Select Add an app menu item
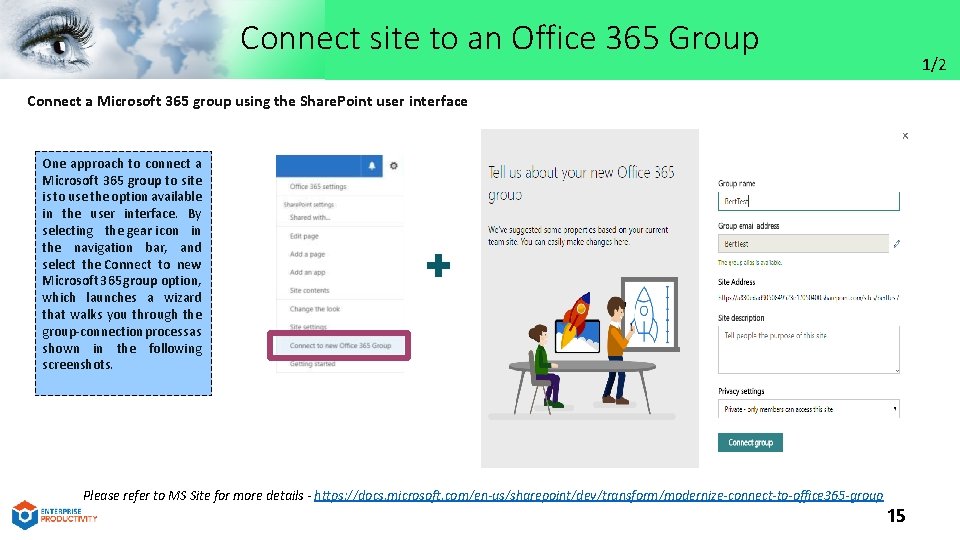This screenshot has height=540, width=960. point(307,272)
